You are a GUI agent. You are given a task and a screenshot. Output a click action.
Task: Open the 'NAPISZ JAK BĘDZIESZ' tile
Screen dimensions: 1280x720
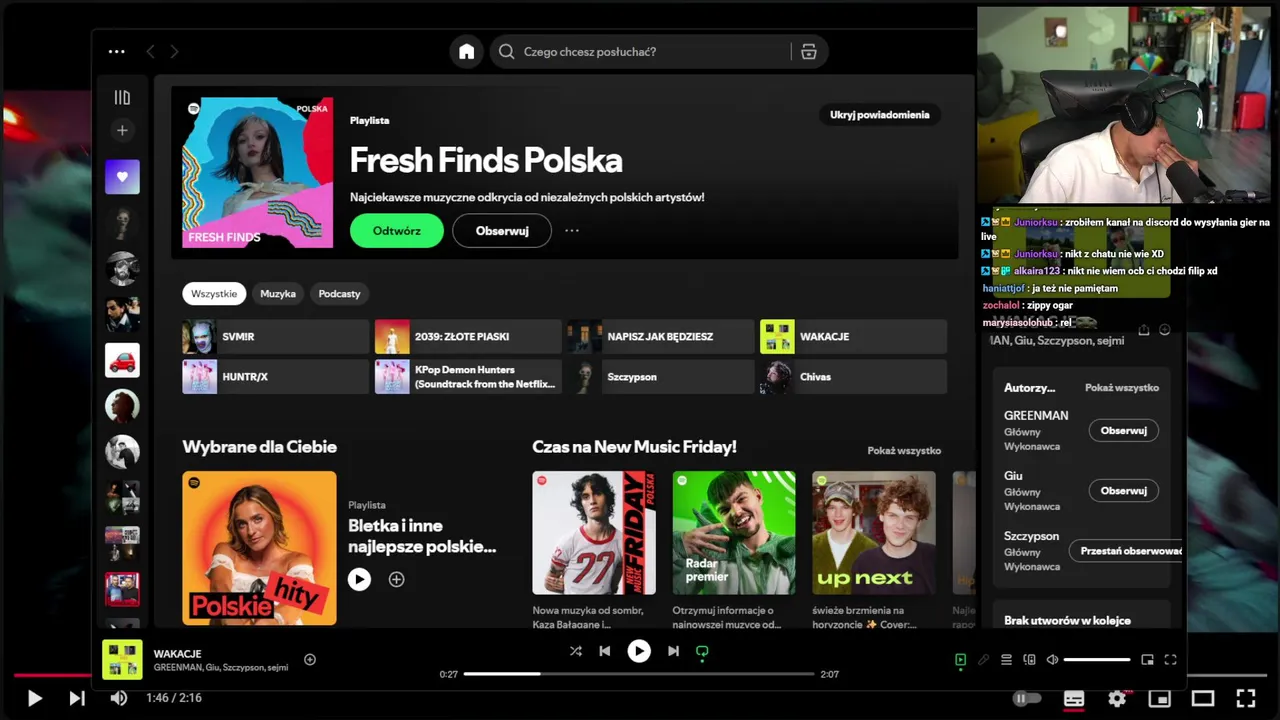pos(661,337)
